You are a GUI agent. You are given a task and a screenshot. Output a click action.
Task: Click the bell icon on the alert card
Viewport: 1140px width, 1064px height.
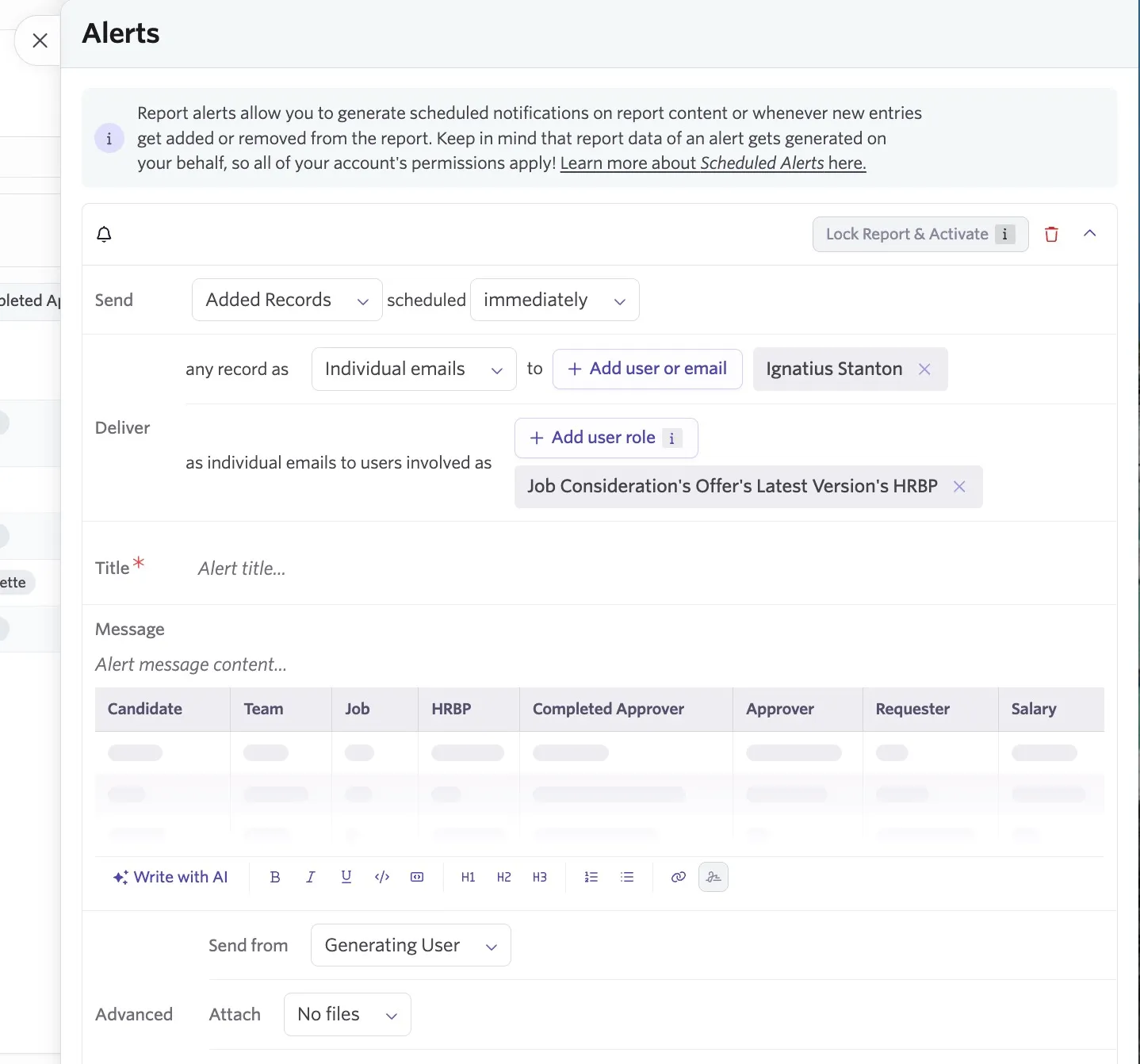tap(104, 234)
